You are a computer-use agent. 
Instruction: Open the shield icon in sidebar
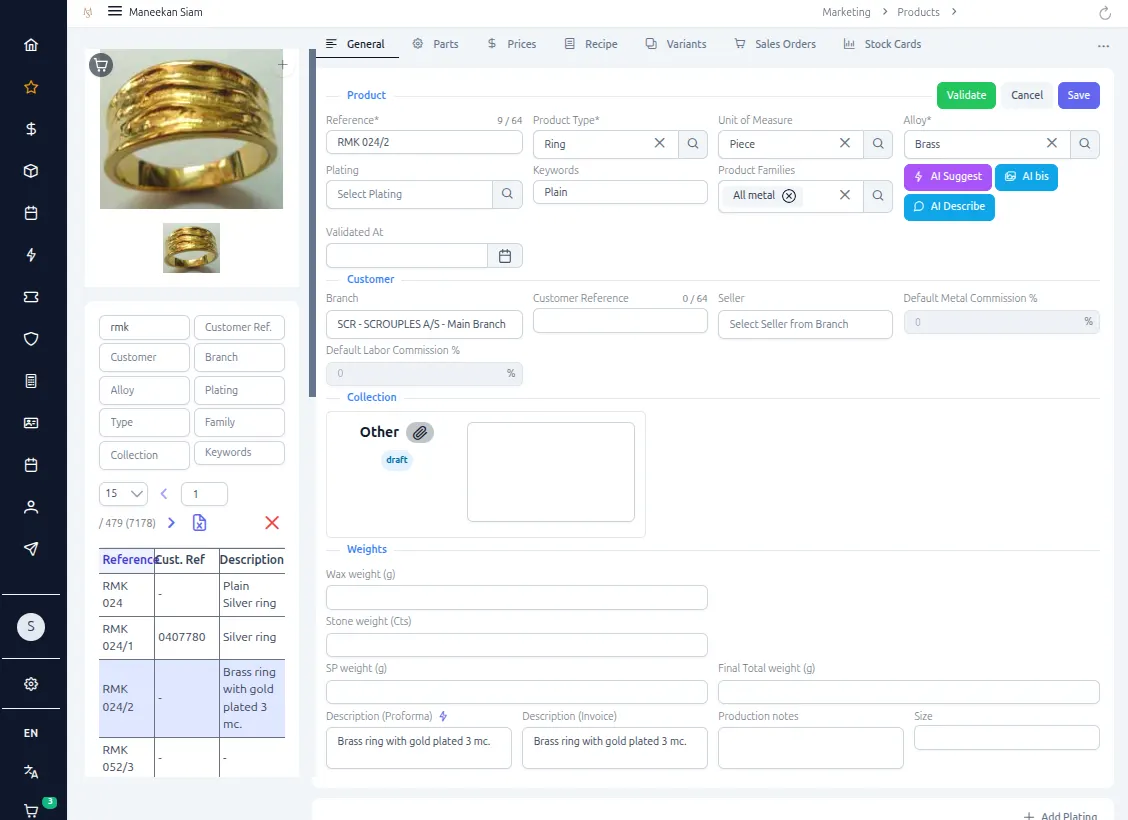(31, 339)
